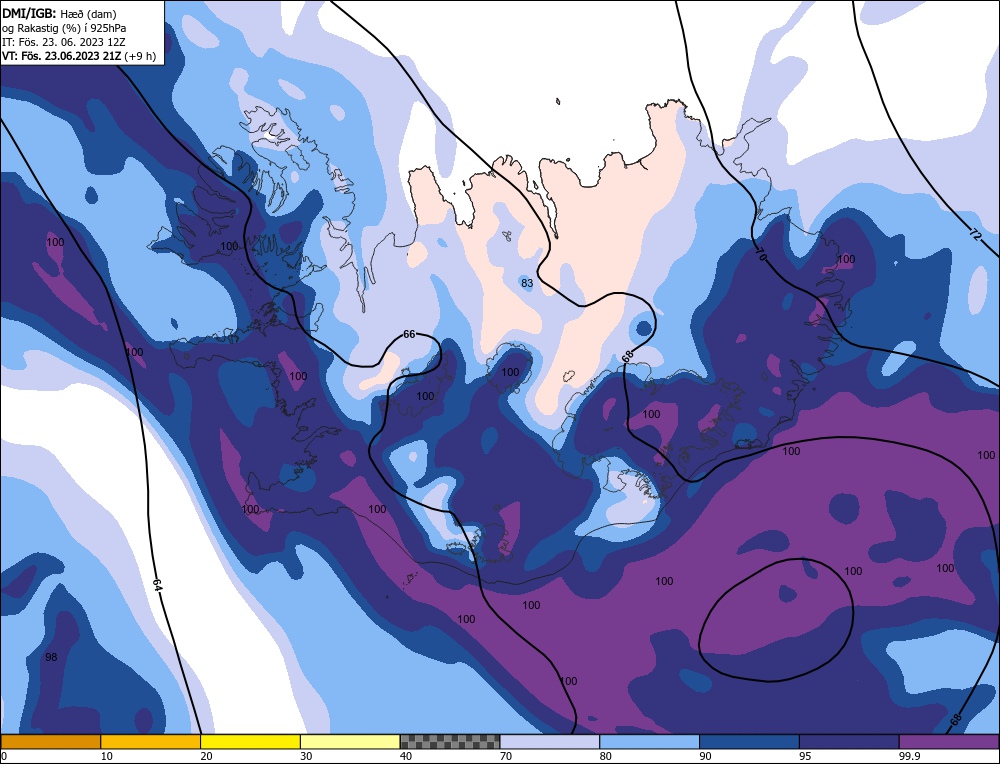Click the '95' tick label on the scale
This screenshot has width=1000, height=764.
pos(805,756)
